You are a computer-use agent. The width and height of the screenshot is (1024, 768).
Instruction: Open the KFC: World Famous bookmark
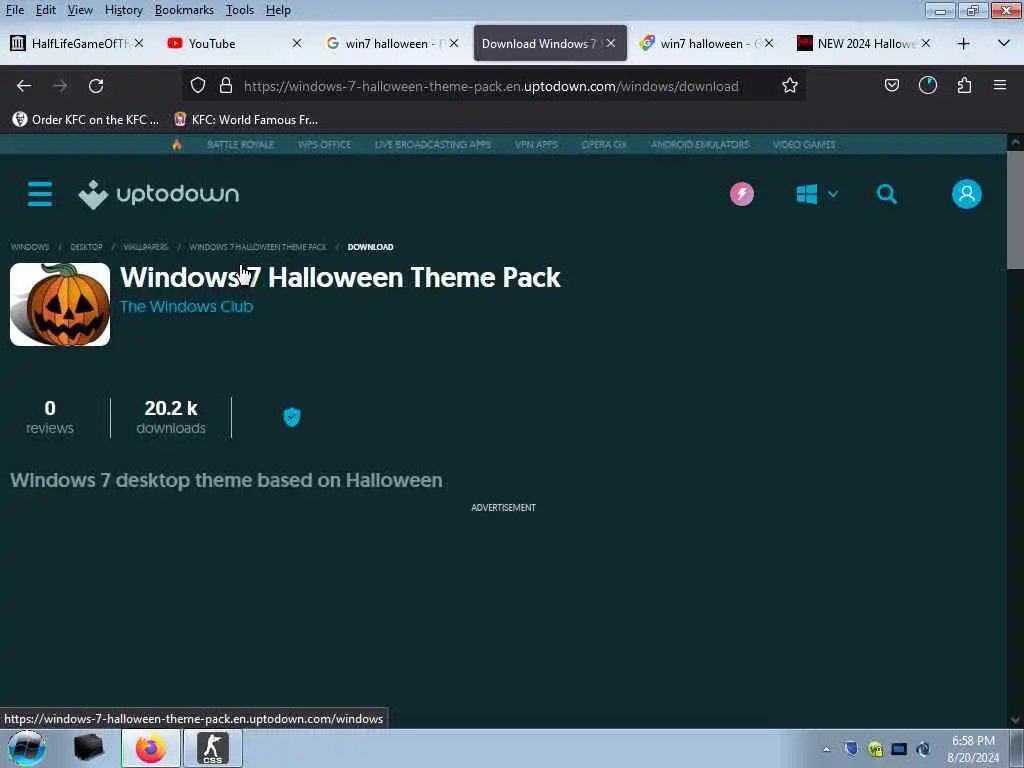(x=246, y=120)
